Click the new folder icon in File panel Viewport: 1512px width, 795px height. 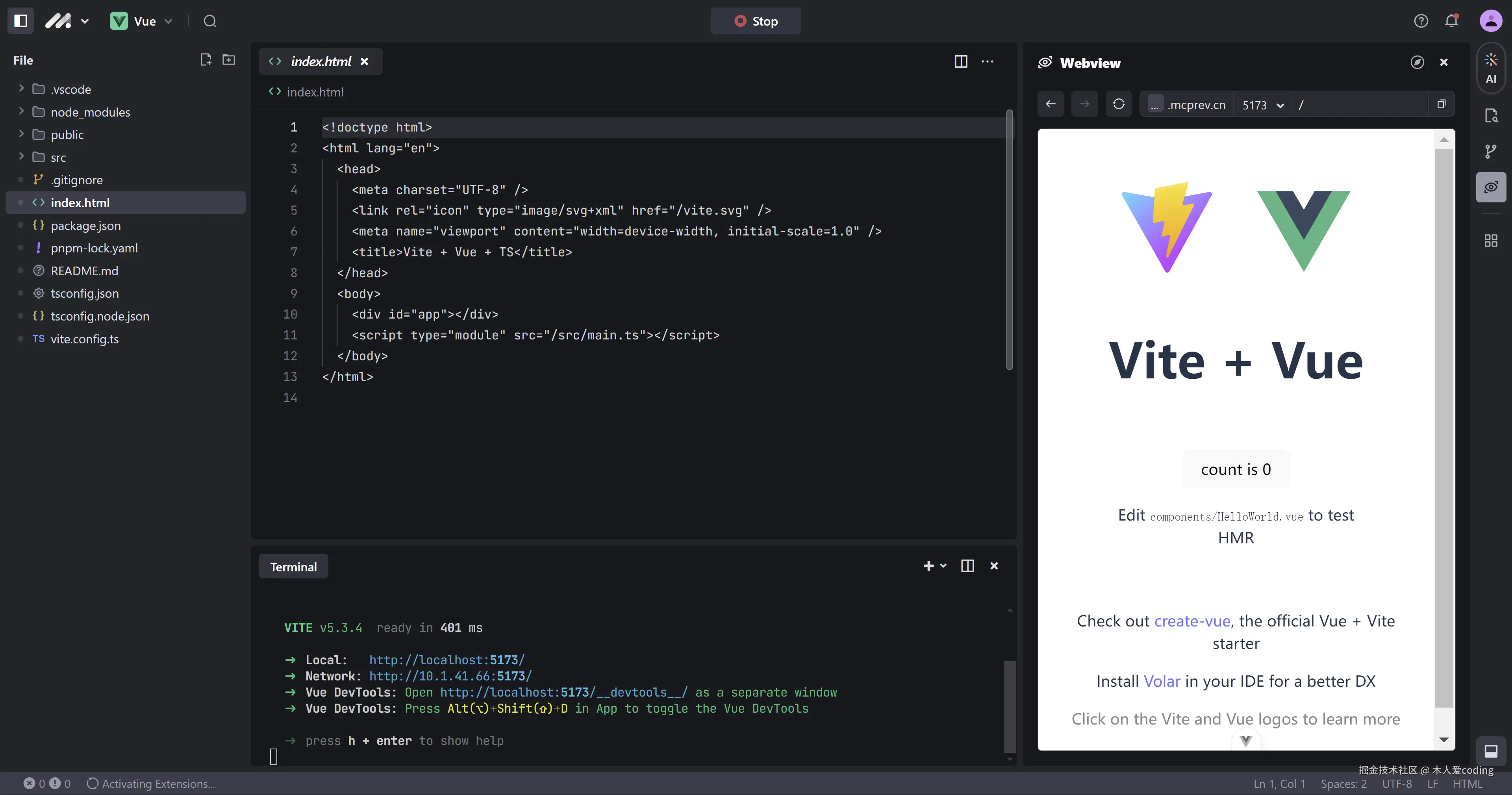pos(229,60)
